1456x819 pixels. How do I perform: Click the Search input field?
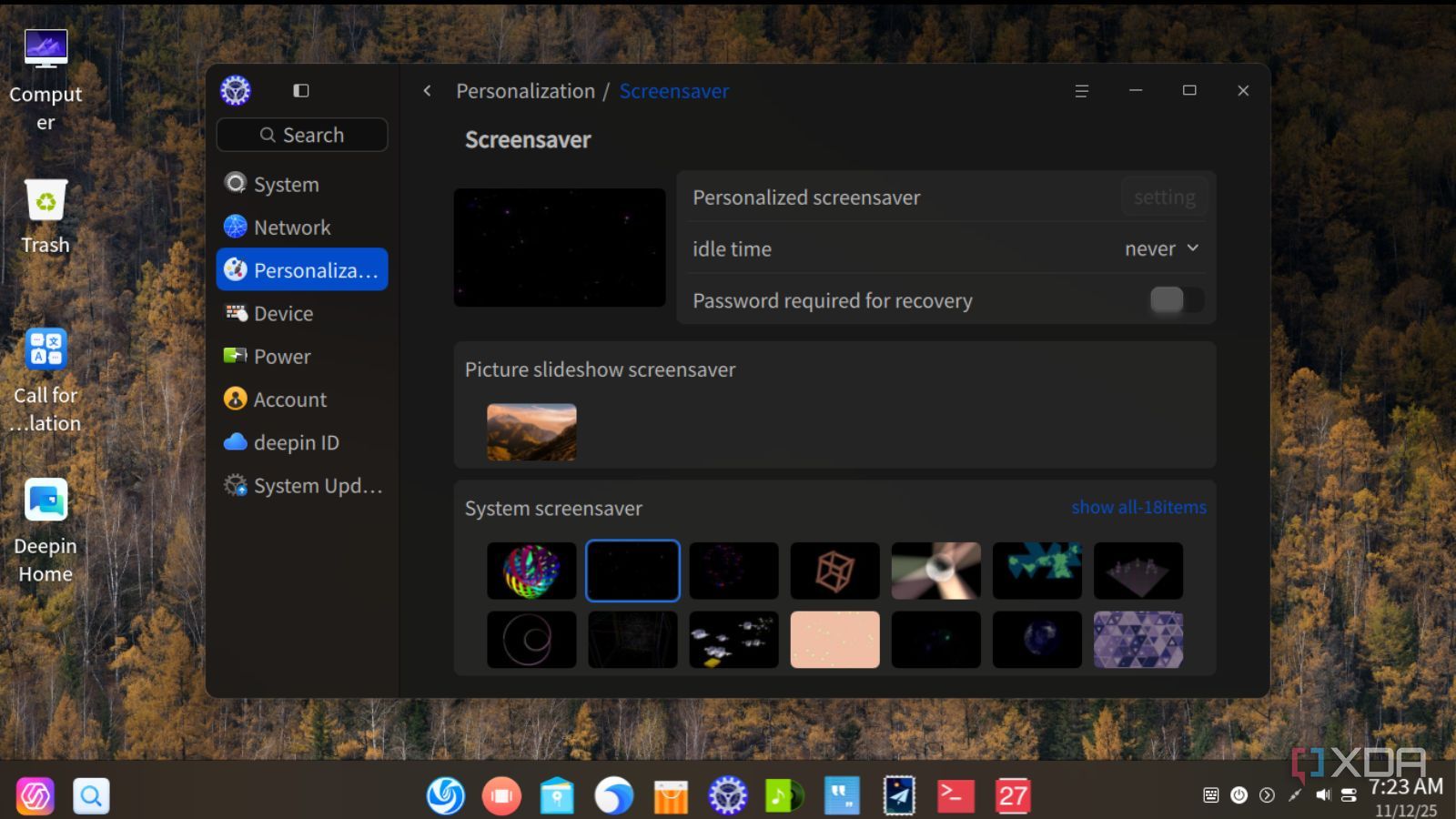click(302, 135)
